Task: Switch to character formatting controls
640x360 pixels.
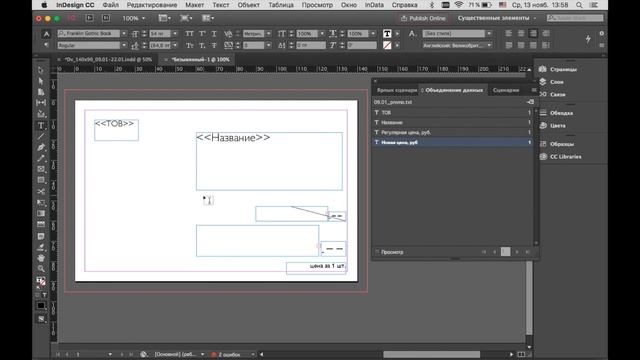Action: click(46, 33)
